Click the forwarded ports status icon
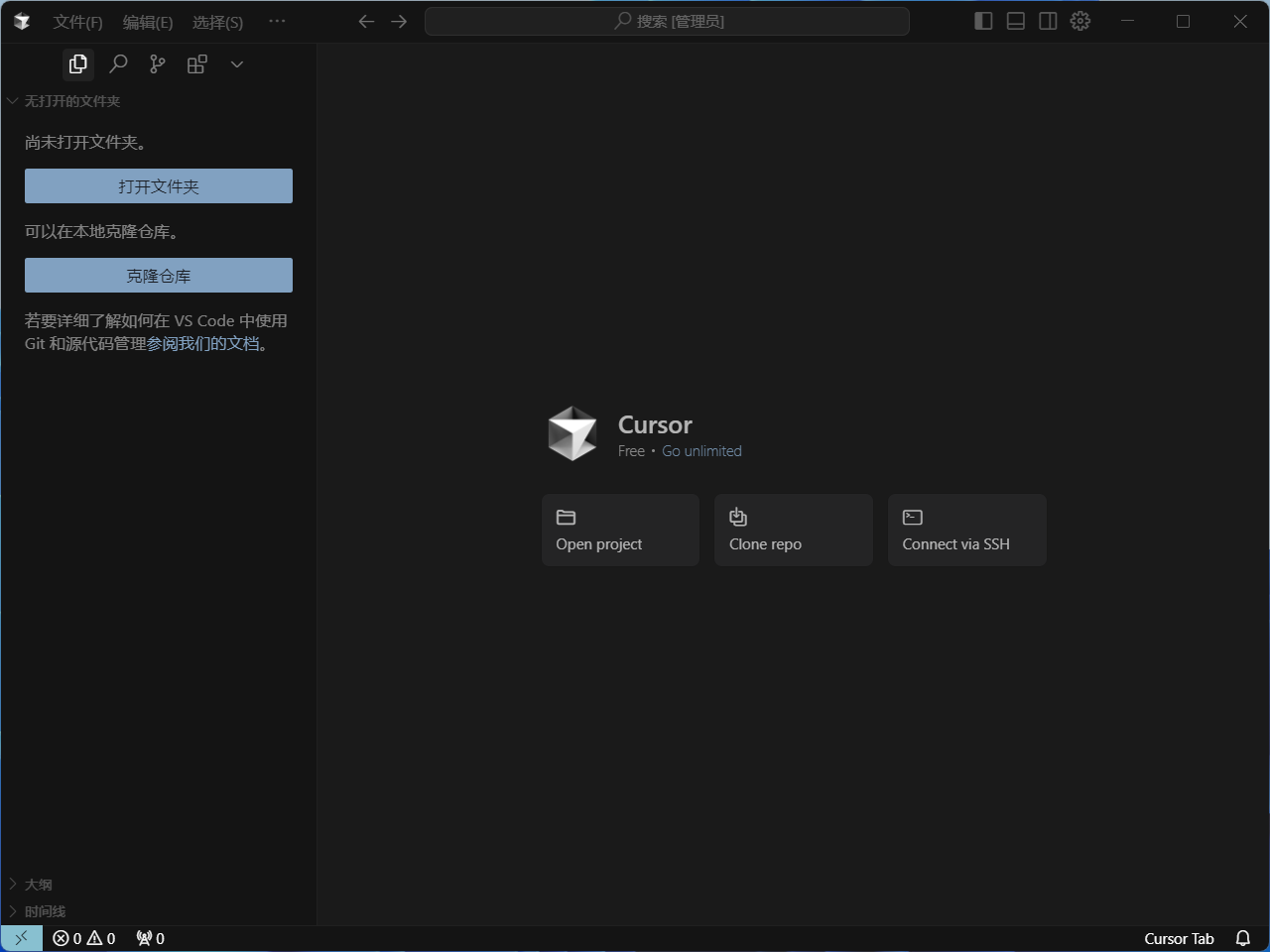The width and height of the screenshot is (1270, 952). click(x=151, y=938)
